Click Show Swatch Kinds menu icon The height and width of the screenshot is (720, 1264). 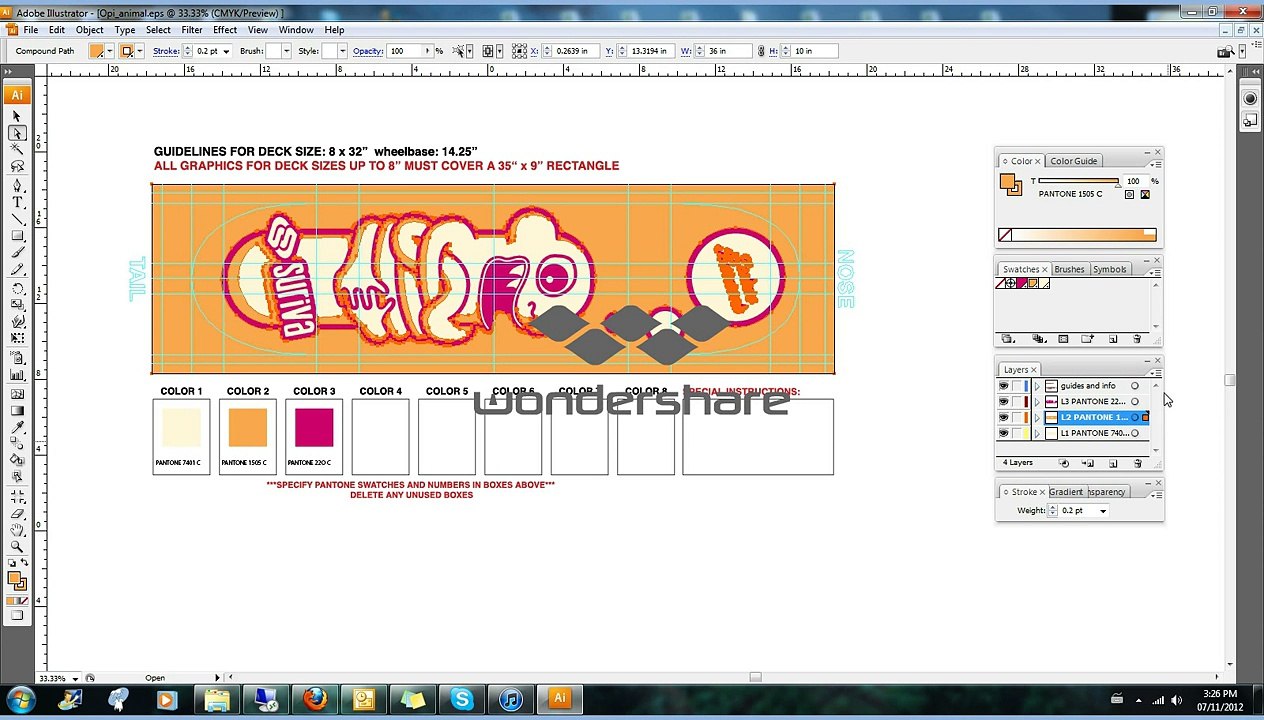pos(1039,339)
